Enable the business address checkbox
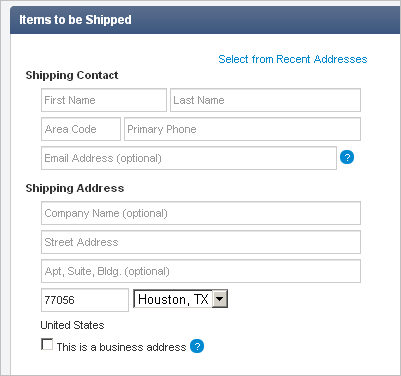401x376 pixels. 47,344
